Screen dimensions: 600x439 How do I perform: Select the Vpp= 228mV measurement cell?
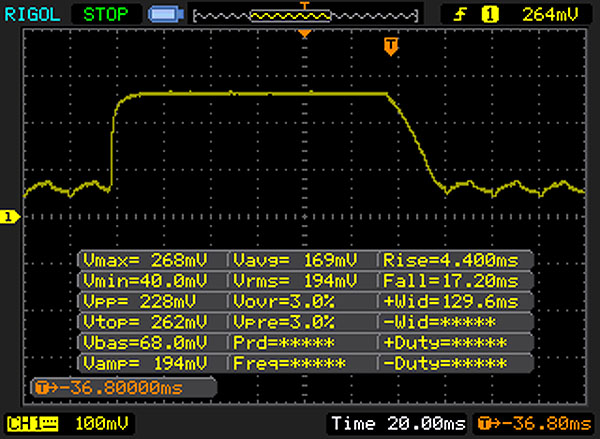point(153,300)
